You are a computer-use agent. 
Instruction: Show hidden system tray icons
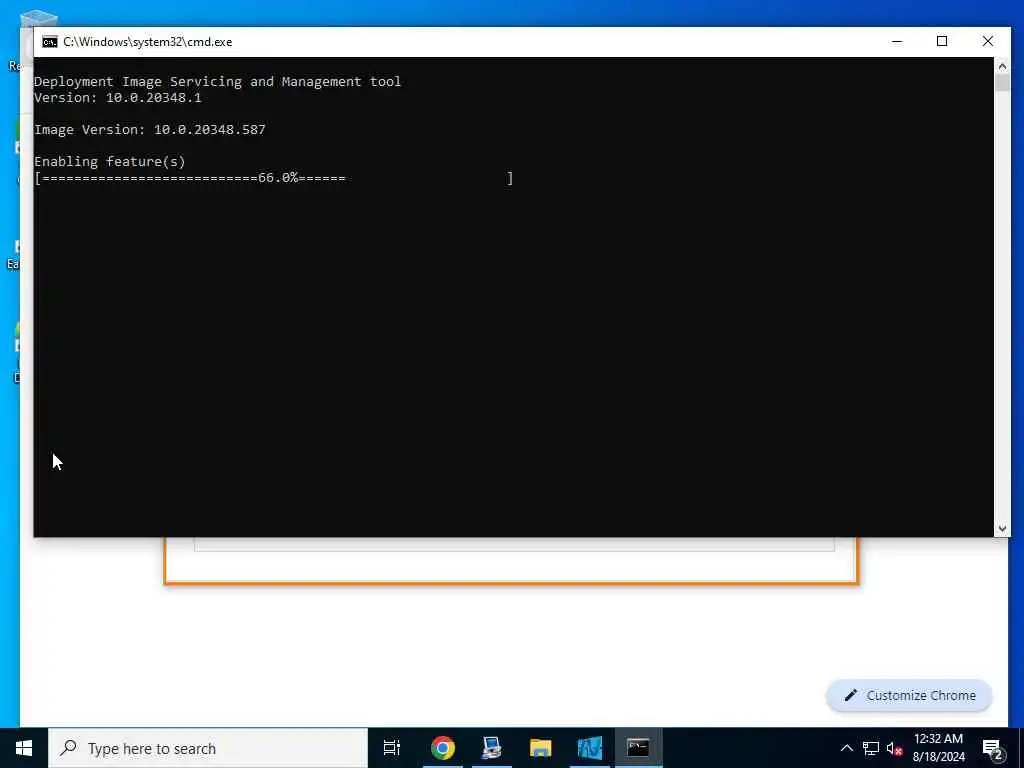click(846, 748)
